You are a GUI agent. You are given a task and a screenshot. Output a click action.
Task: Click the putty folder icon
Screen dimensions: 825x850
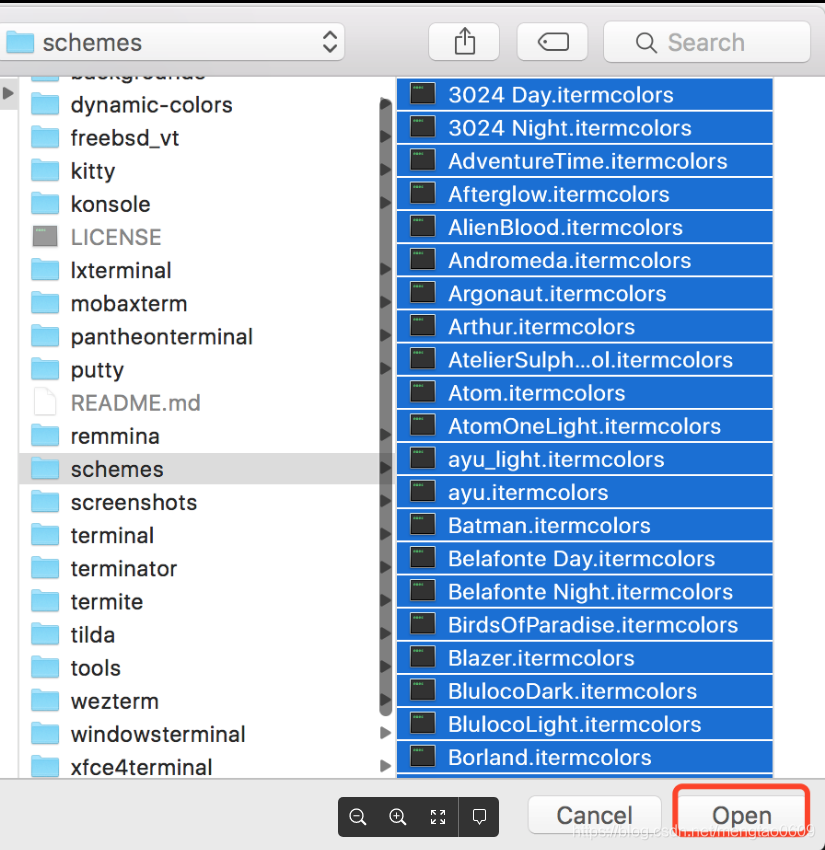click(45, 370)
